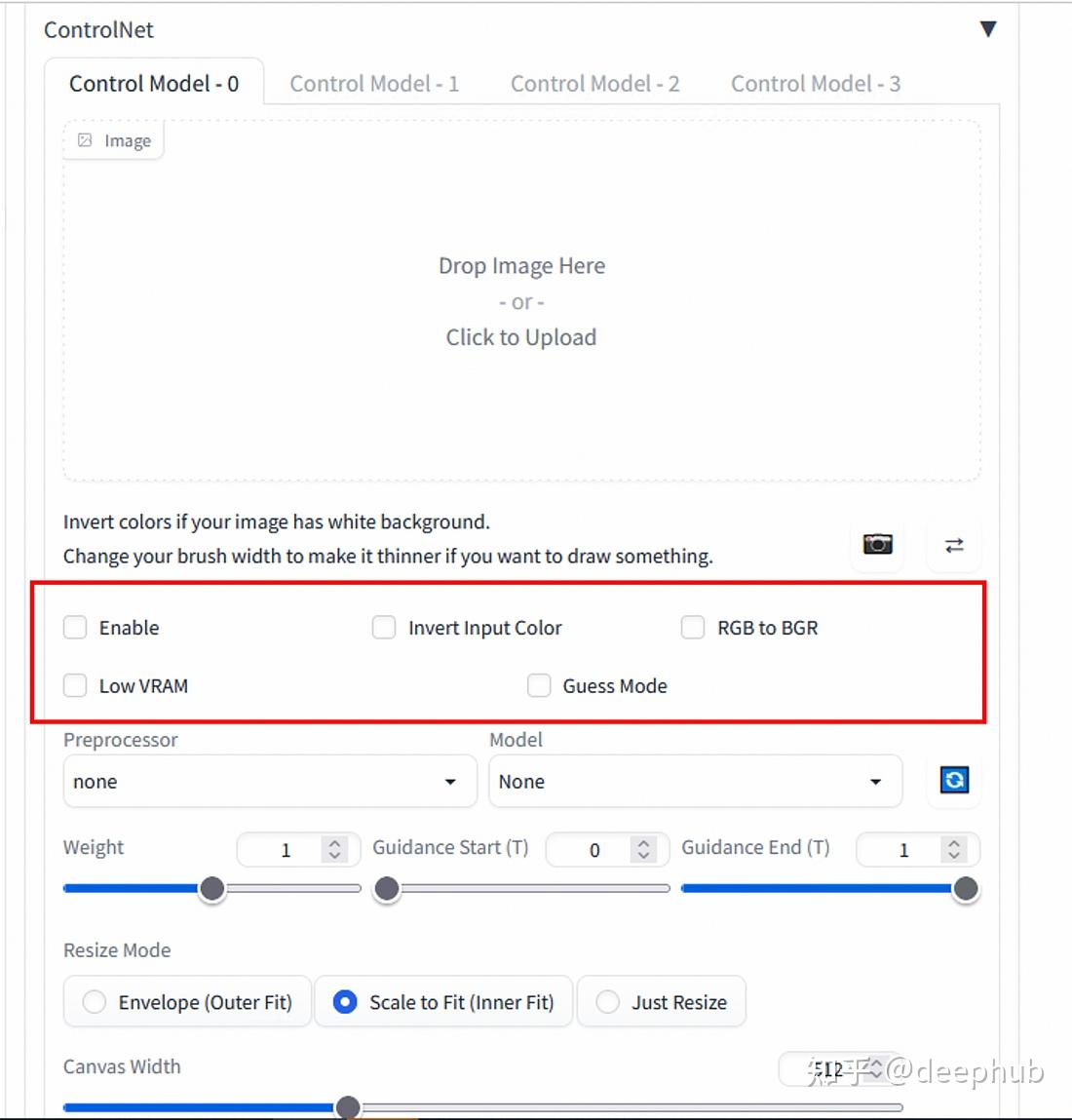The height and width of the screenshot is (1120, 1072).
Task: Open the webcam camera icon
Action: pos(877,545)
